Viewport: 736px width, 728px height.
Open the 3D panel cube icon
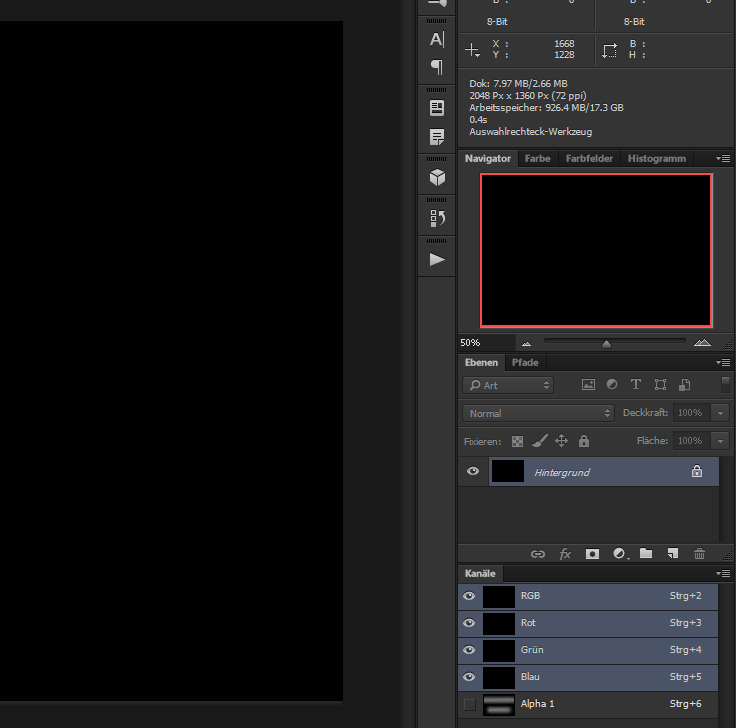tap(437, 177)
